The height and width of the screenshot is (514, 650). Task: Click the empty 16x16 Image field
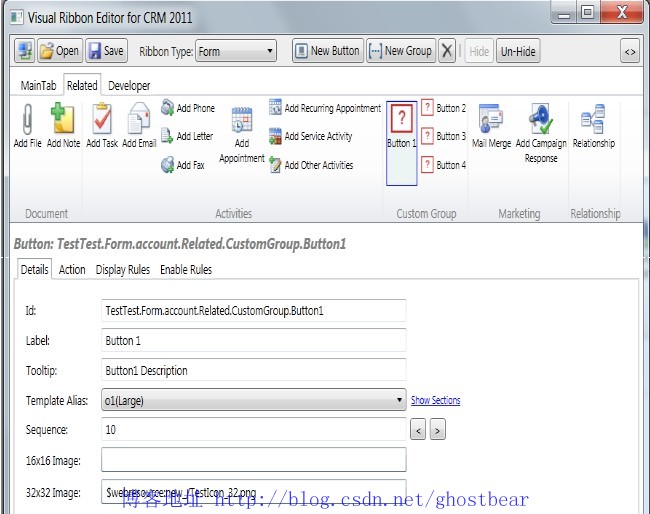tap(254, 459)
